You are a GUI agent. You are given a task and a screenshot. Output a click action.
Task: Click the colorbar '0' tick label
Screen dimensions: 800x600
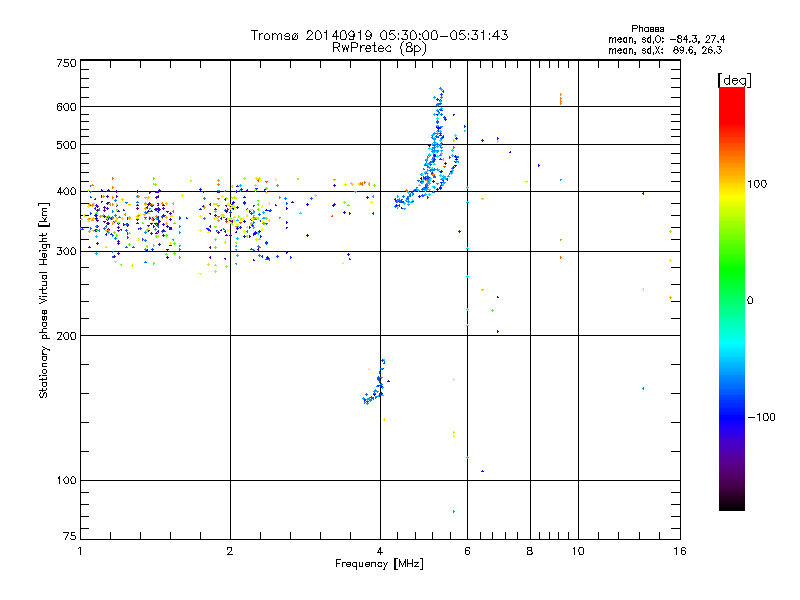point(750,301)
